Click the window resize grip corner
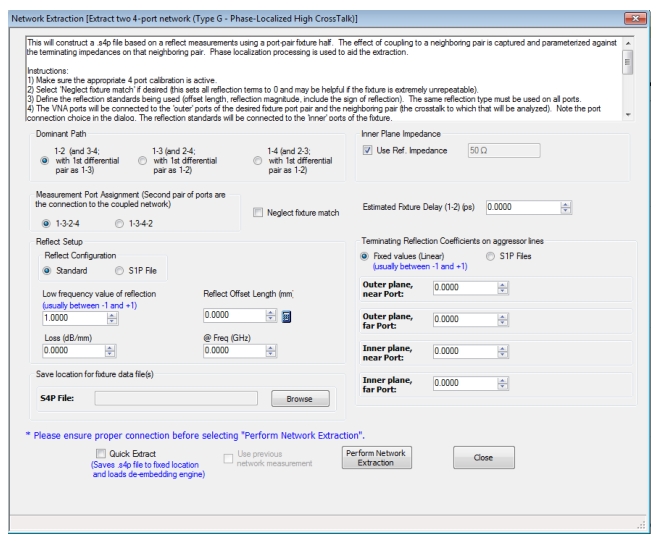The width and height of the screenshot is (659, 542). [642, 525]
